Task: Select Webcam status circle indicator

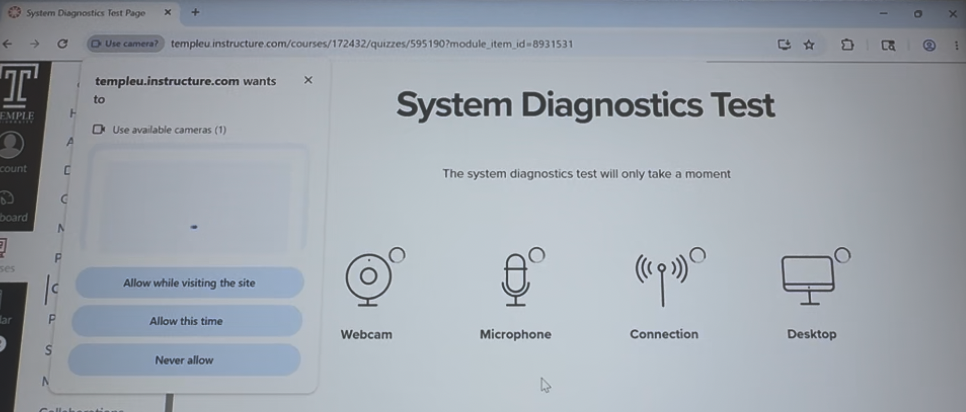Action: point(397,255)
